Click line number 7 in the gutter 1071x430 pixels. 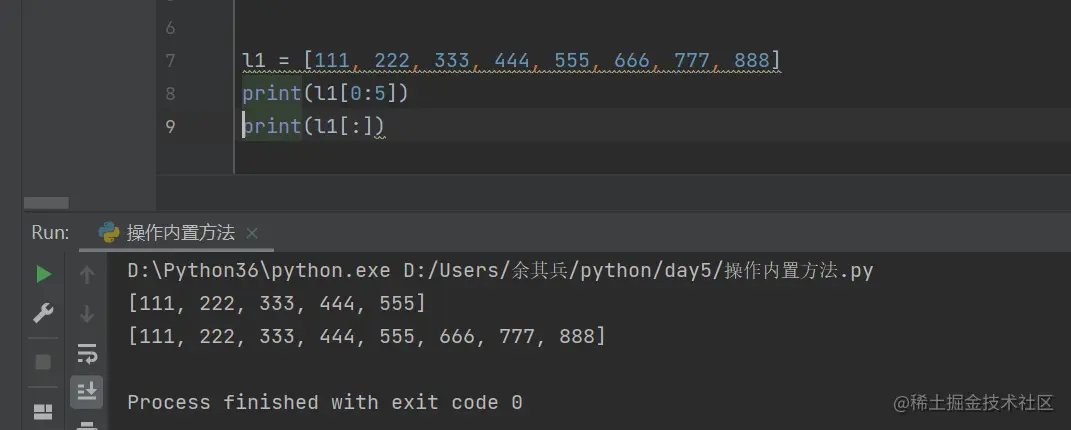(x=169, y=61)
